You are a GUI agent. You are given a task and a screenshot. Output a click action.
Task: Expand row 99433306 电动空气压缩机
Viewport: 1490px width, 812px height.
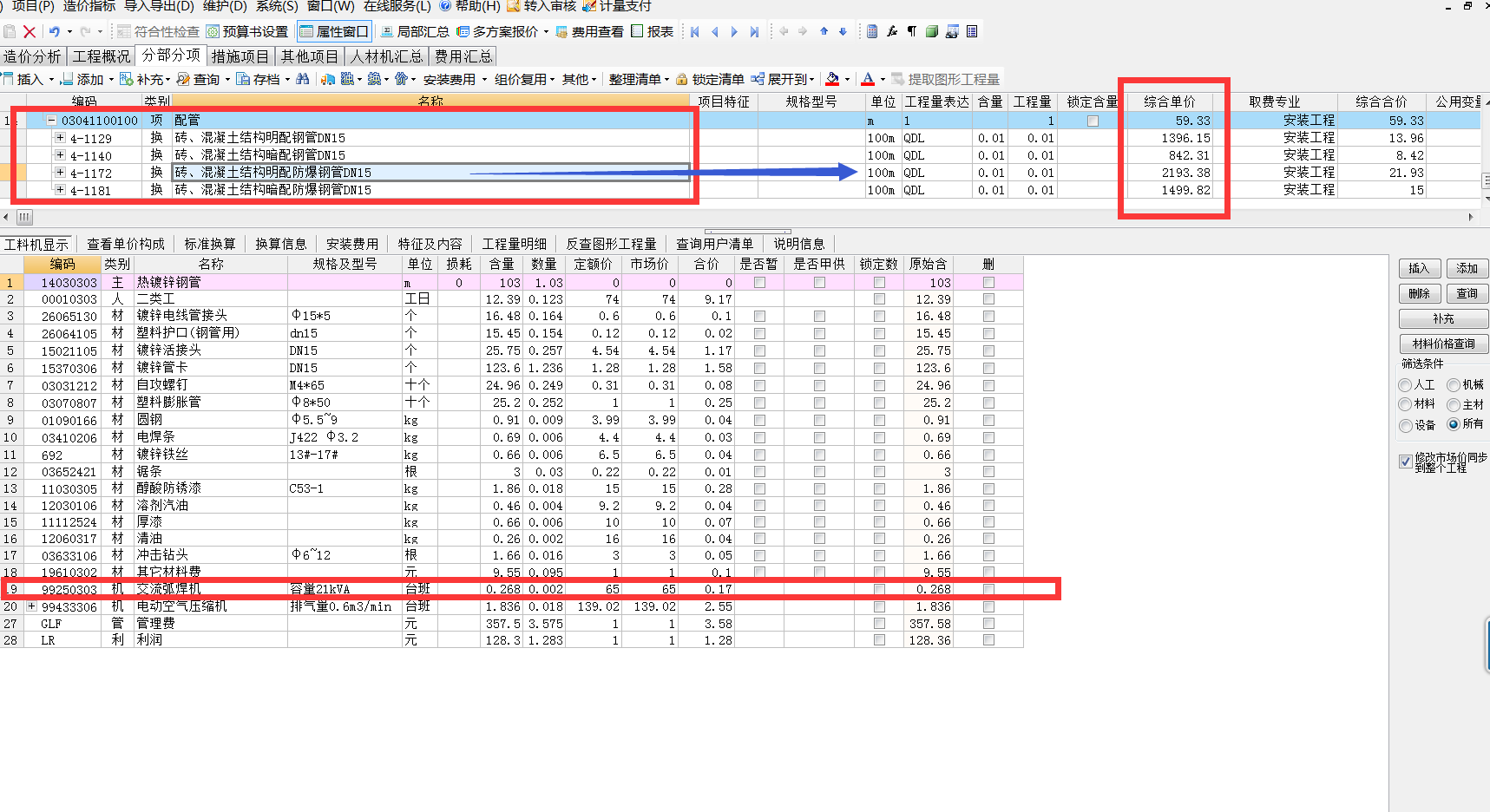pyautogui.click(x=32, y=606)
